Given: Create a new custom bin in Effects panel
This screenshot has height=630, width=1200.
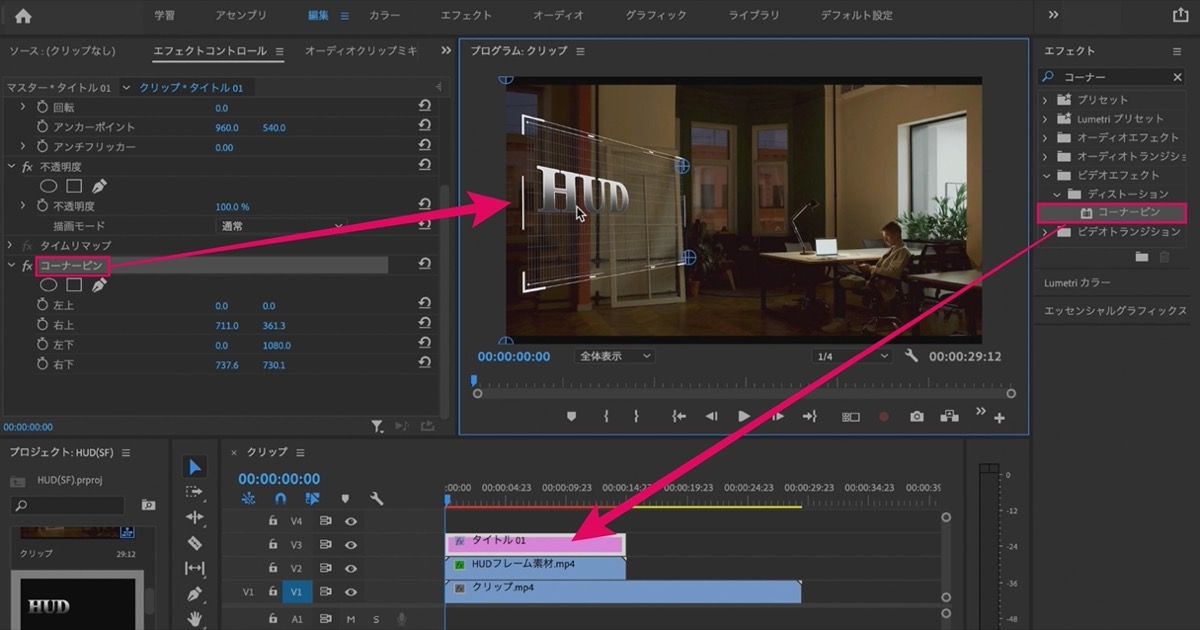Looking at the screenshot, I should 1142,258.
